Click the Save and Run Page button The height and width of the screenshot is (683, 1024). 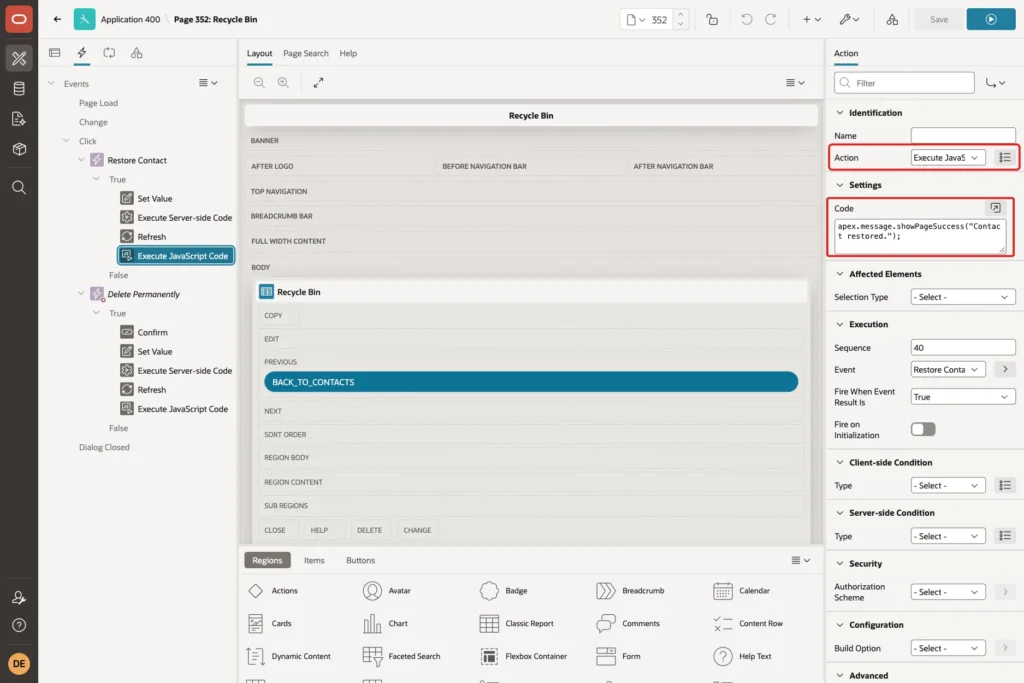[x=991, y=20]
